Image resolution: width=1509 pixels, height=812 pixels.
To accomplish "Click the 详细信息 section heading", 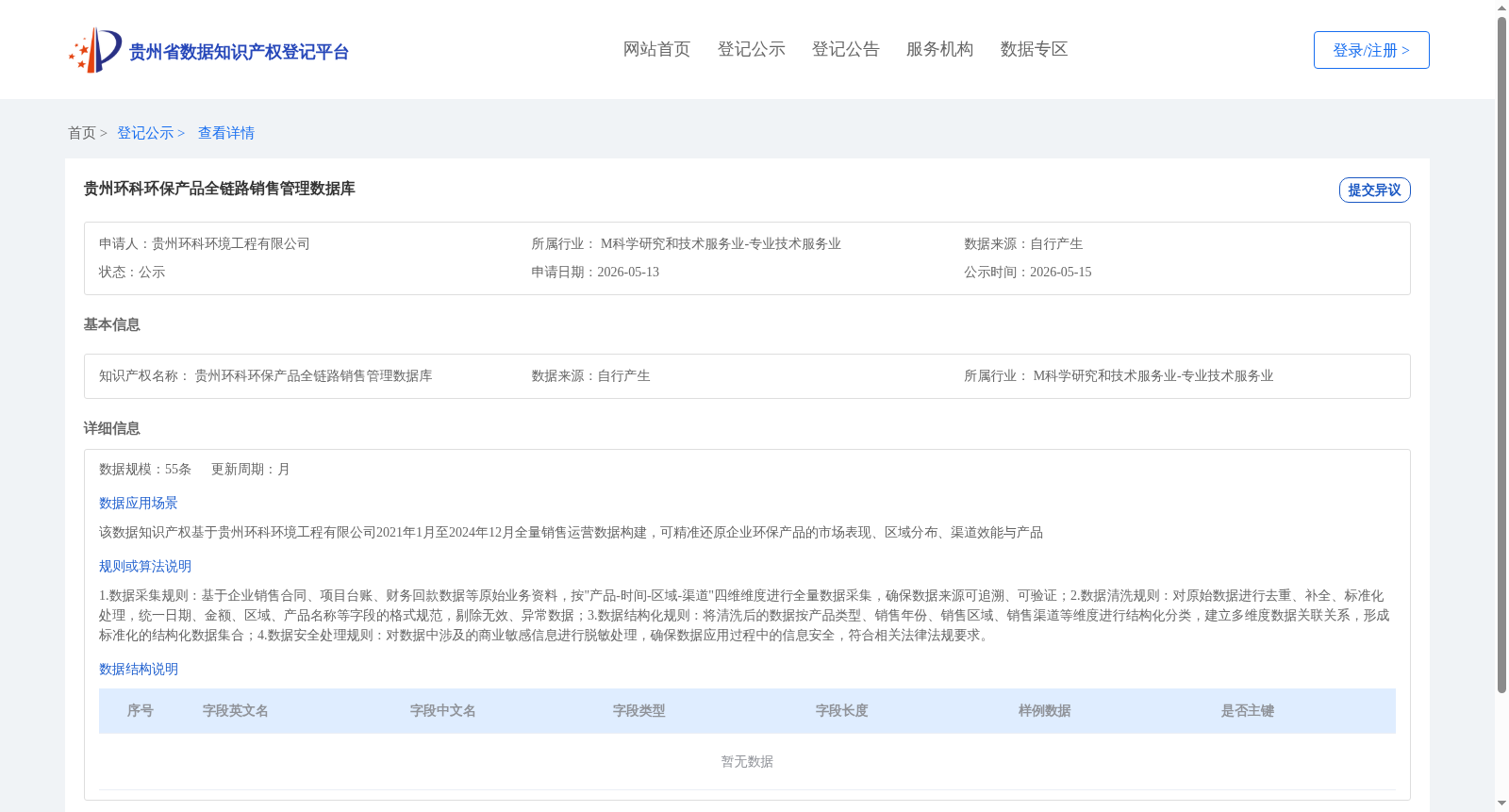I will click(x=111, y=428).
